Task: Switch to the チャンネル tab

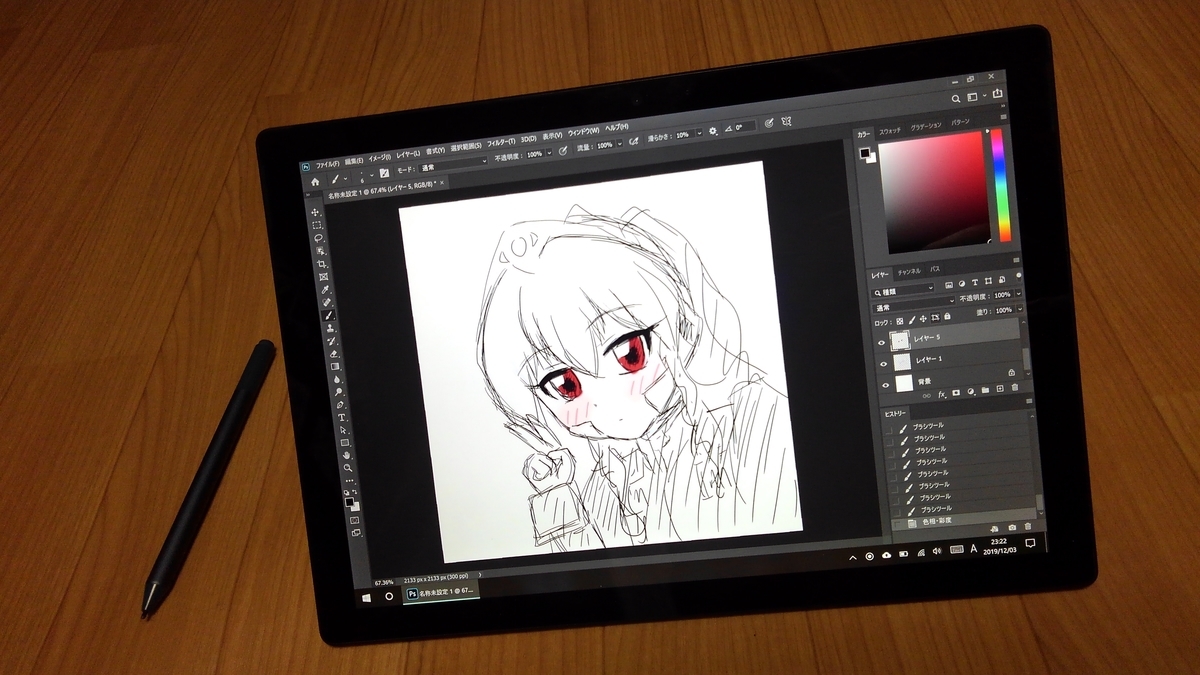Action: [x=909, y=271]
